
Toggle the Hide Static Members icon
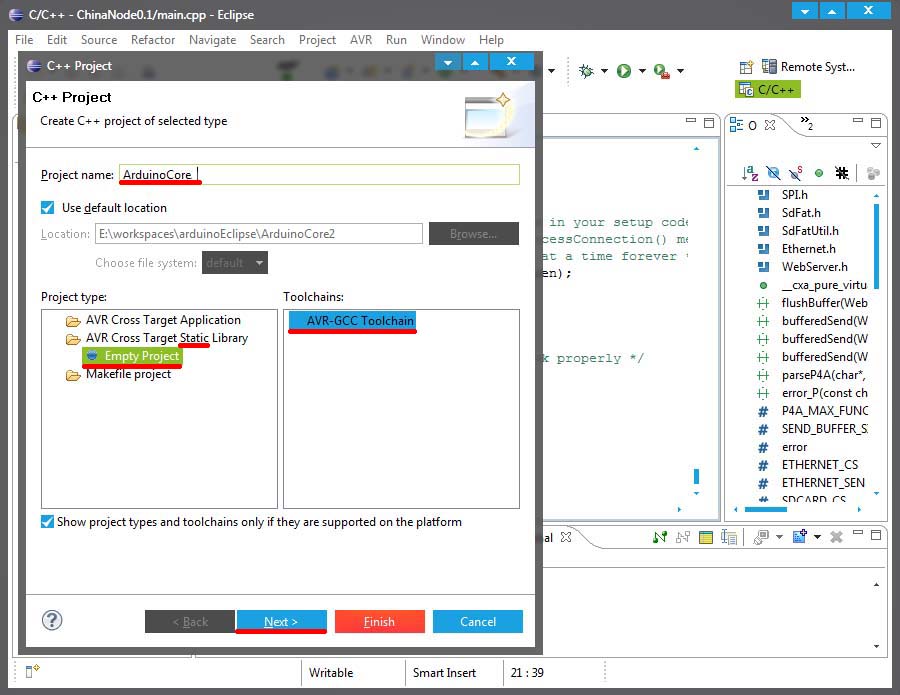(796, 173)
